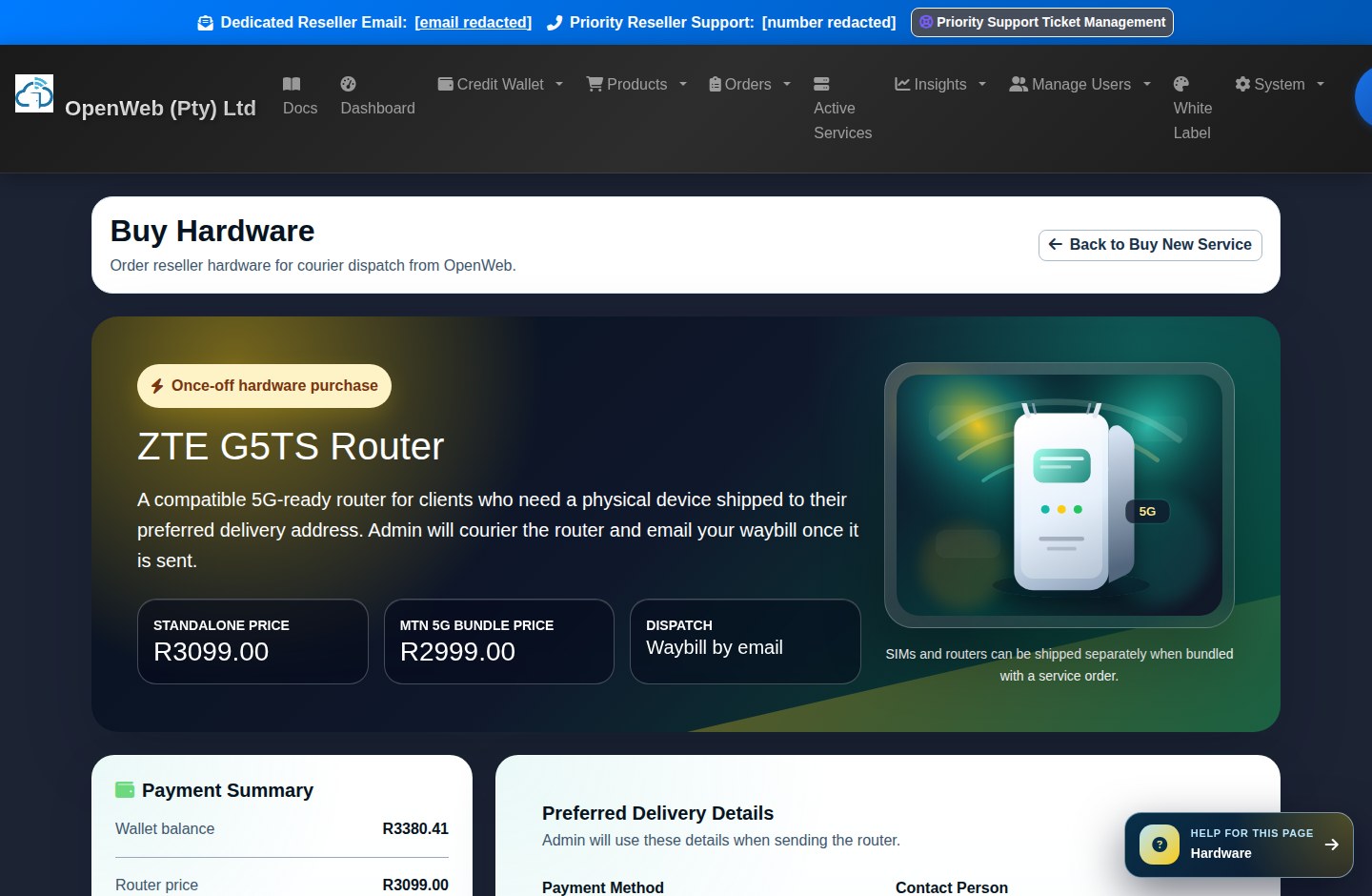Viewport: 1372px width, 896px height.
Task: Click the Preferred Delivery Details heading
Action: 657,813
